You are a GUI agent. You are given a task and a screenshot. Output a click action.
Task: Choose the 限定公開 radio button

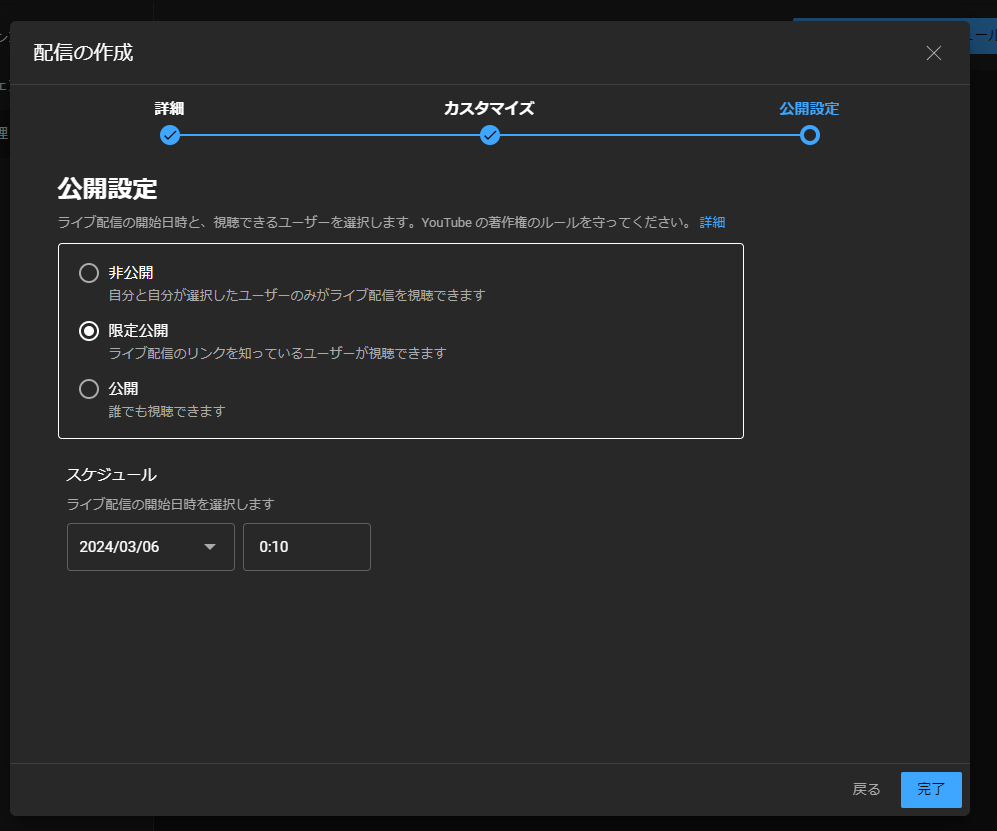pyautogui.click(x=89, y=331)
